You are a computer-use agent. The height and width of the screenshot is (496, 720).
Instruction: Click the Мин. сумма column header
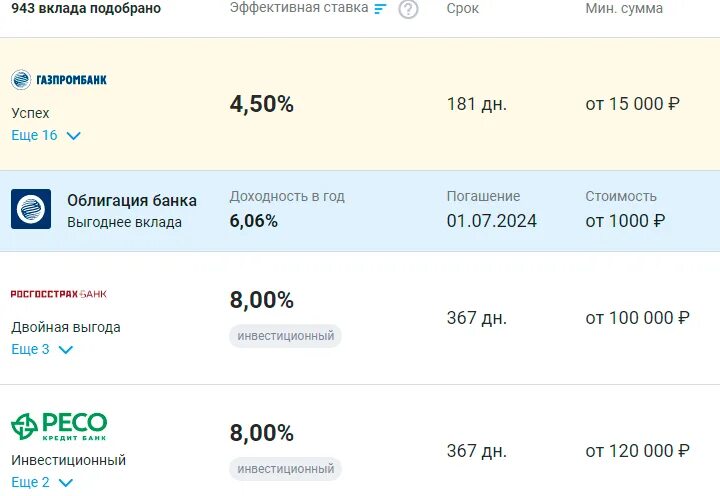coord(624,8)
